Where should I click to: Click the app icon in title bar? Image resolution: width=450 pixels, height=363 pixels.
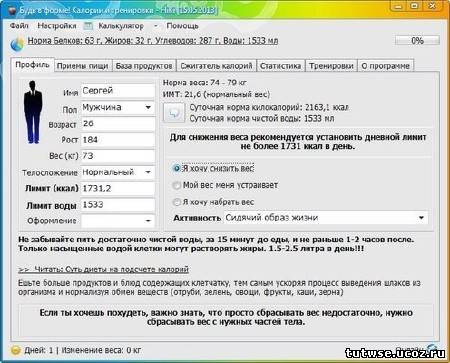(x=12, y=10)
